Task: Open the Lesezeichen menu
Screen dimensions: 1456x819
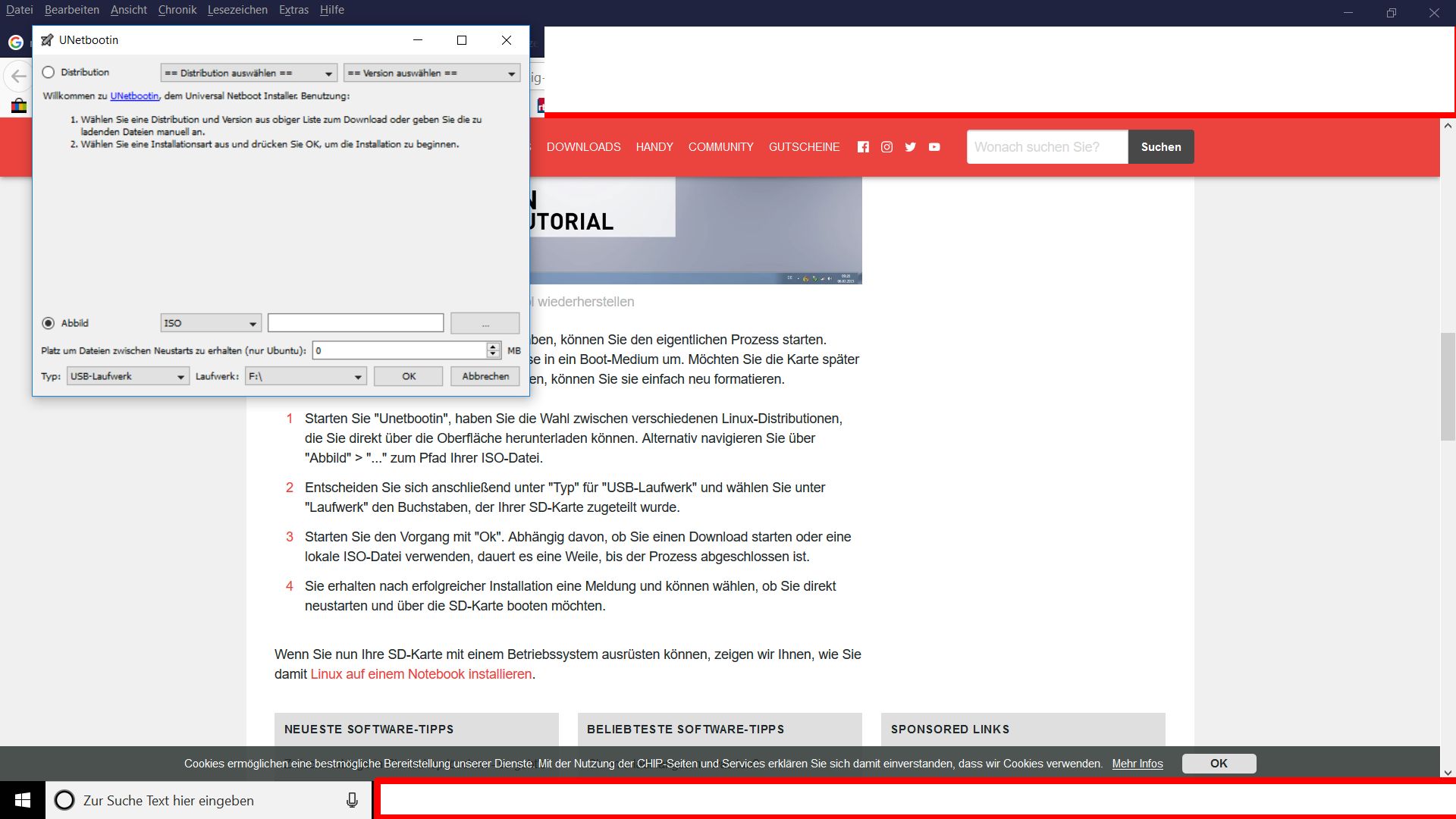Action: (237, 10)
